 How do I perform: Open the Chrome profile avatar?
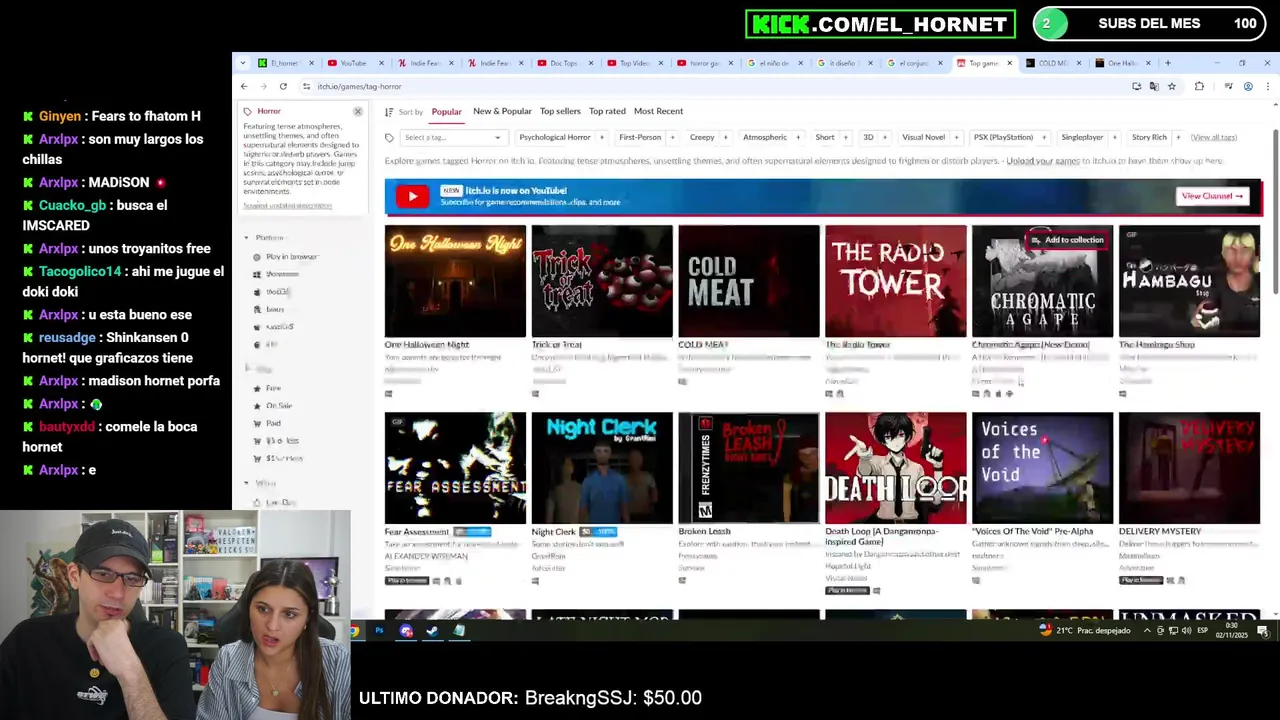pos(1248,86)
